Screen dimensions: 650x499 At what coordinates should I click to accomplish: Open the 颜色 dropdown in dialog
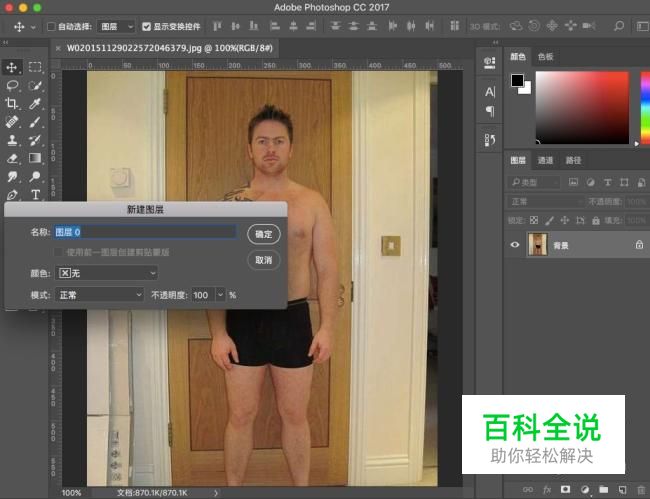[108, 273]
